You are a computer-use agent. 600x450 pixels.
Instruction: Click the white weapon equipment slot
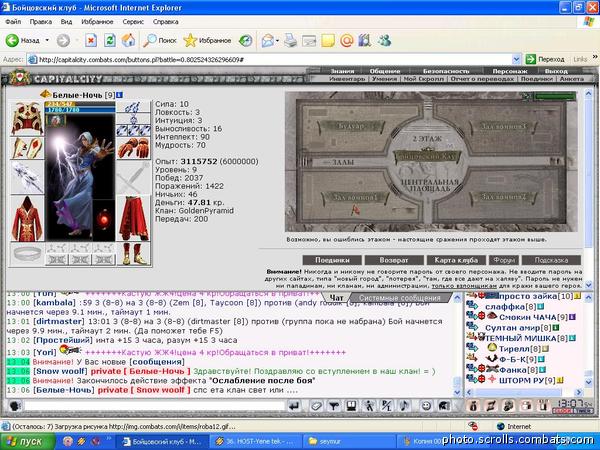27,177
